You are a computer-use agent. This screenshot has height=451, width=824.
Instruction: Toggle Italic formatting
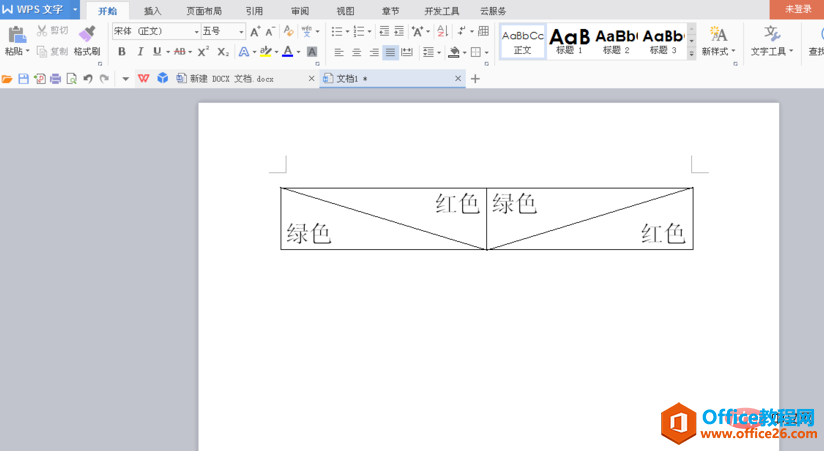tap(140, 52)
